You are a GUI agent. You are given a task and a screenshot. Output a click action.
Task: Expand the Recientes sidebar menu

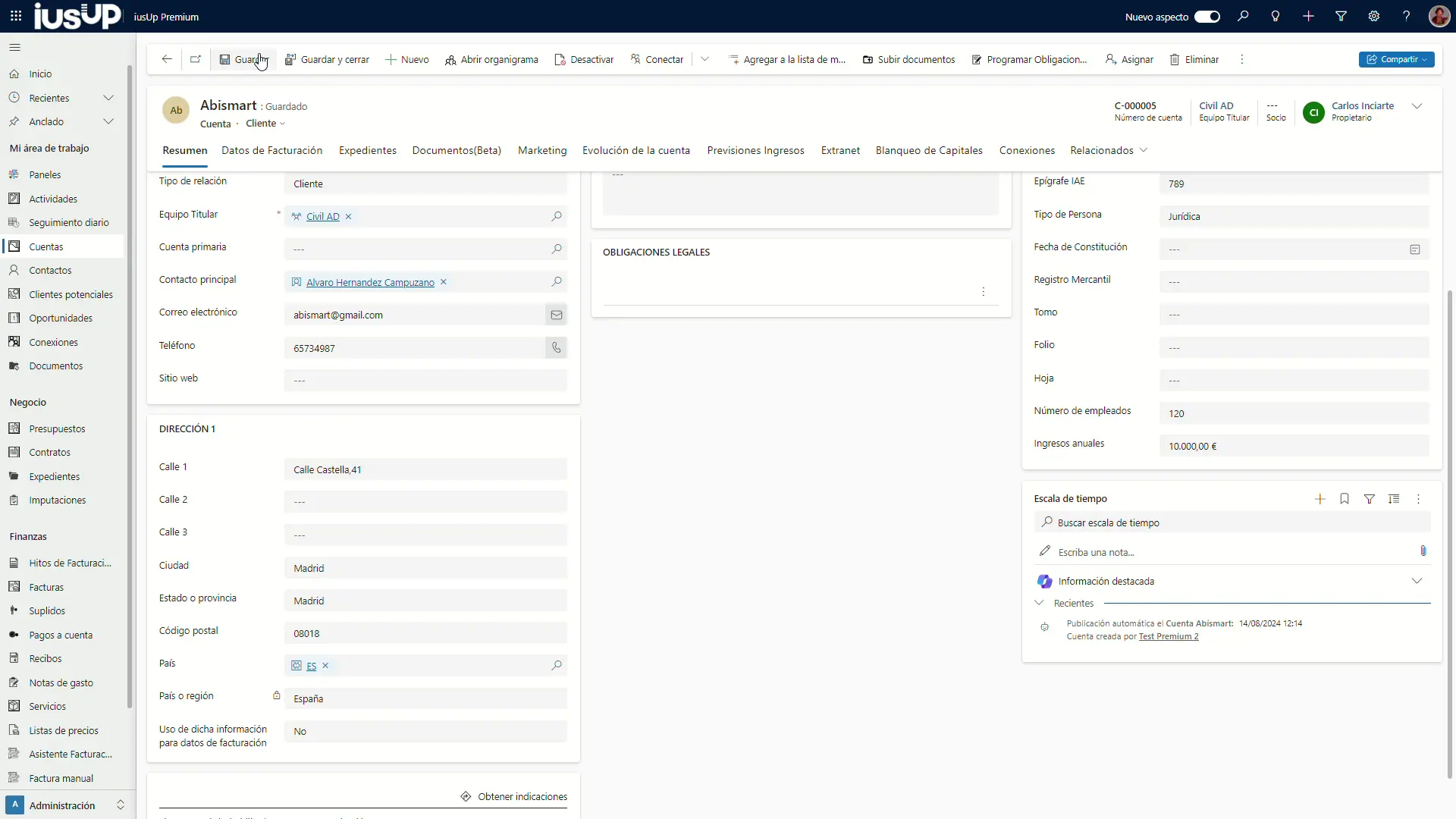[x=108, y=98]
